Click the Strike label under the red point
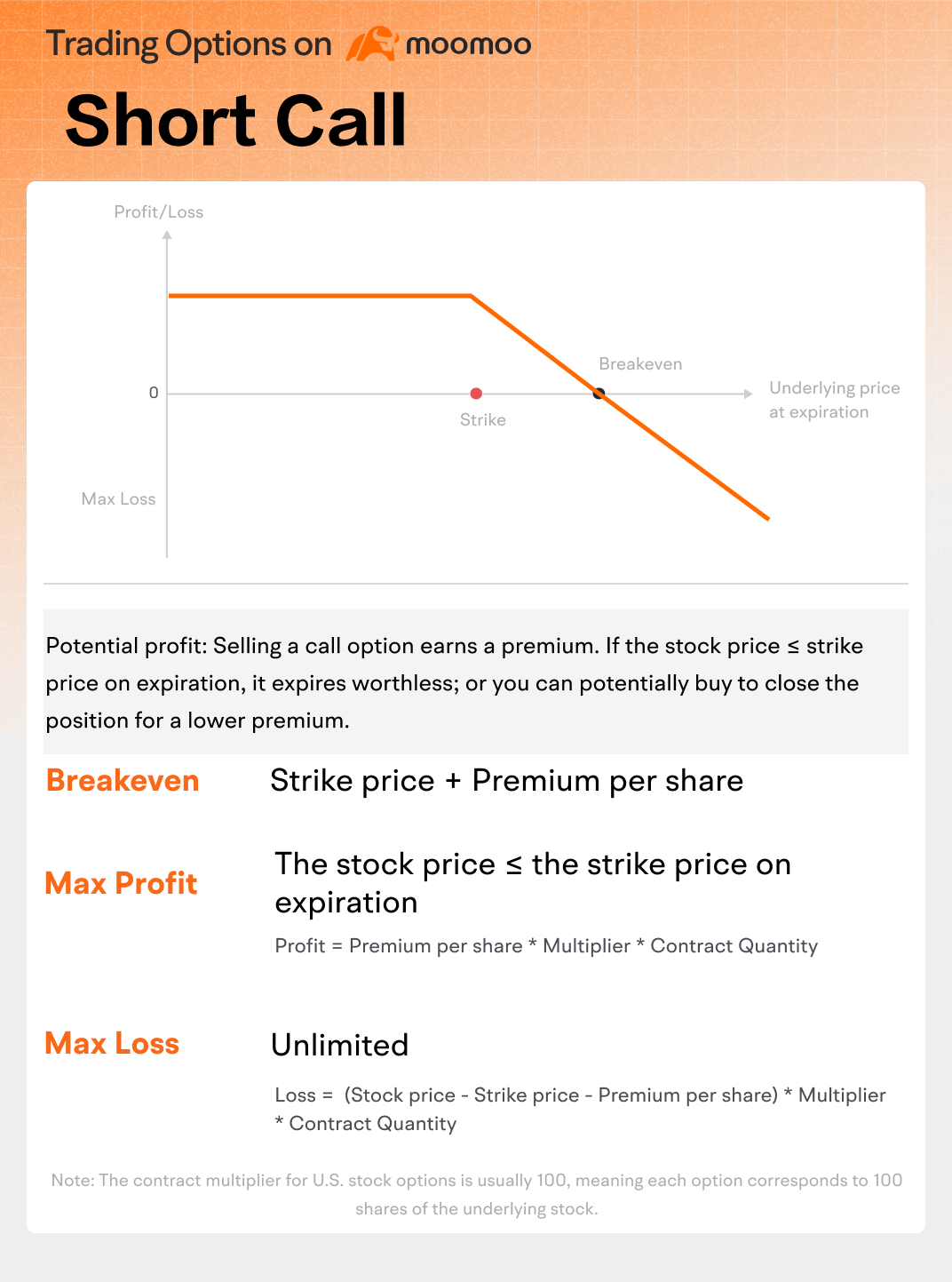This screenshot has height=1282, width=952. click(483, 419)
